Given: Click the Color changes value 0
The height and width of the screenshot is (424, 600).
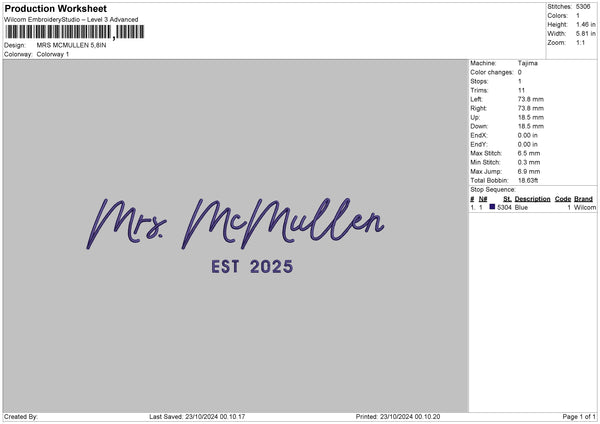Looking at the screenshot, I should click(520, 72).
